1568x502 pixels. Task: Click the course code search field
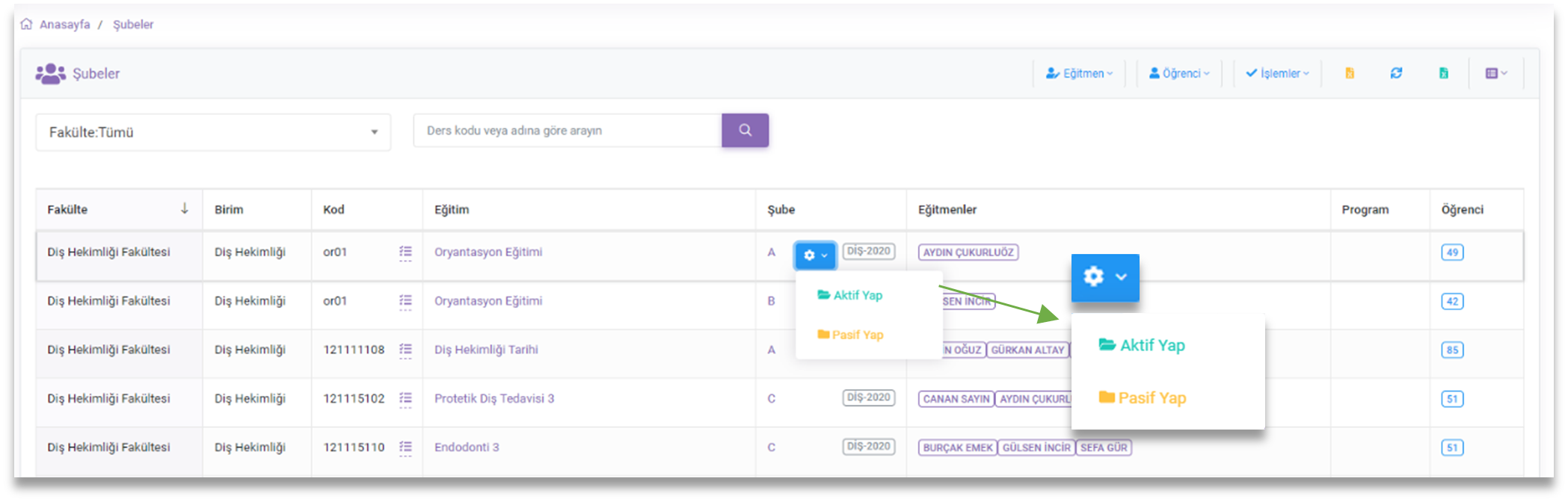coord(567,131)
